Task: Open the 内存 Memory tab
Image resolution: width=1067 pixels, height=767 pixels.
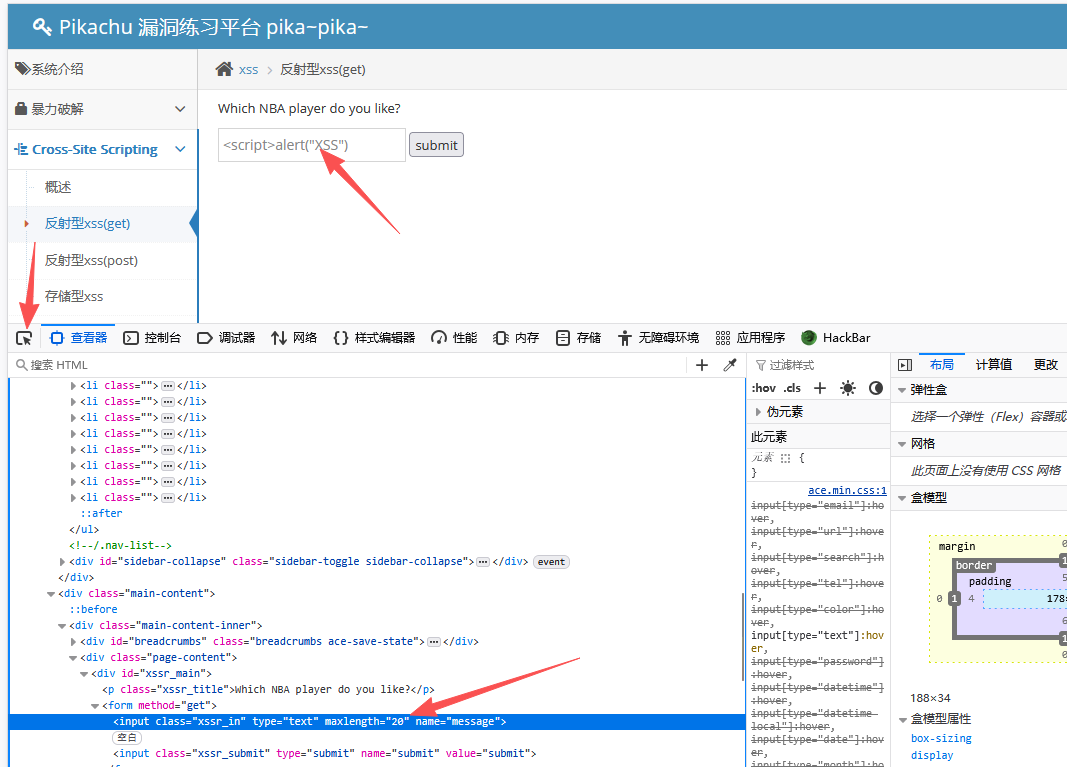Action: coord(516,338)
